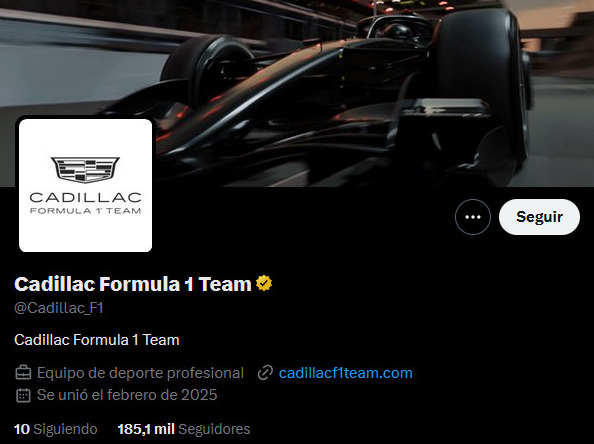Select the @Cadillac_F1 handle text
594x444 pixels.
coord(59,308)
